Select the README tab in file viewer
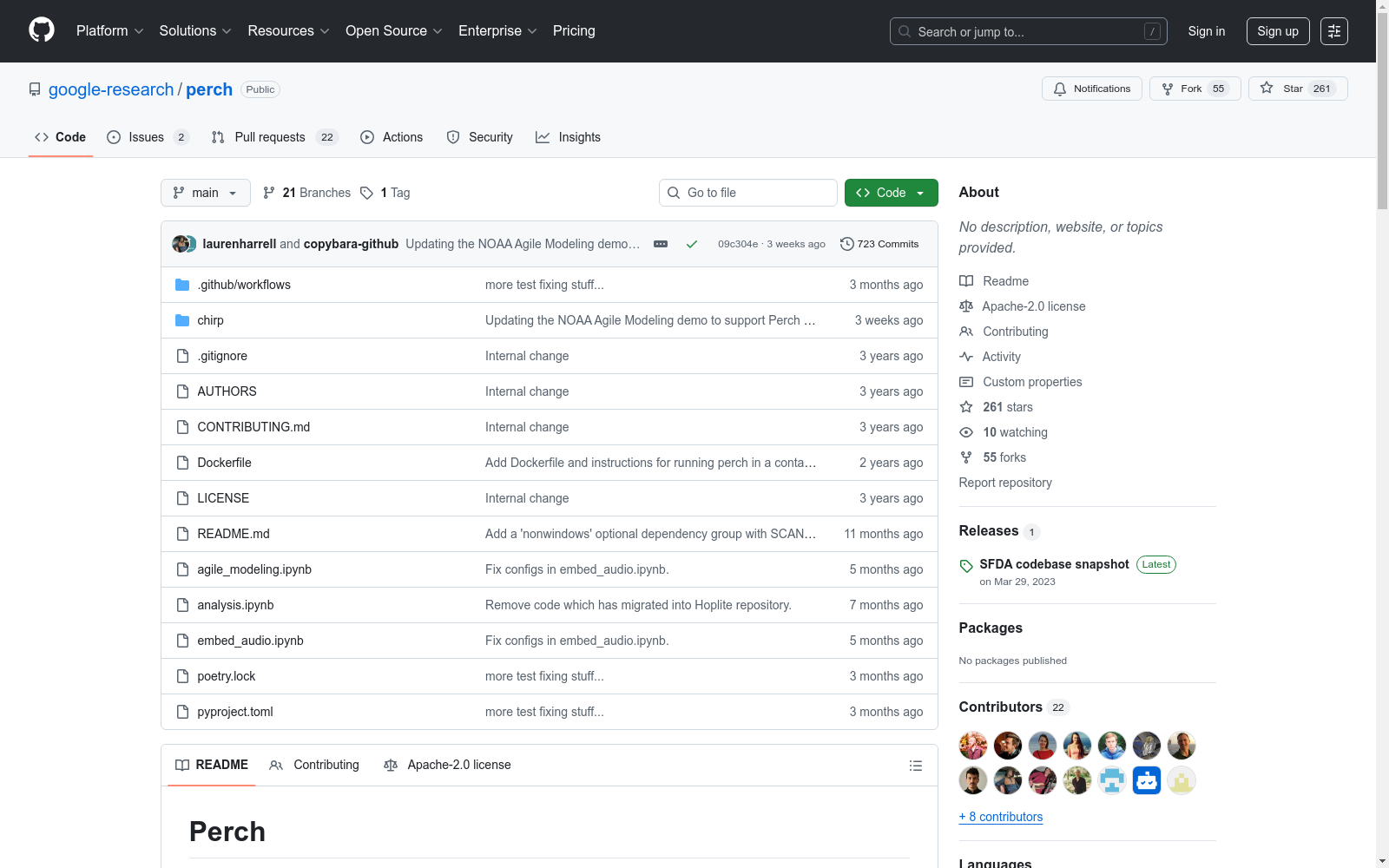The height and width of the screenshot is (868, 1389). pos(212,765)
